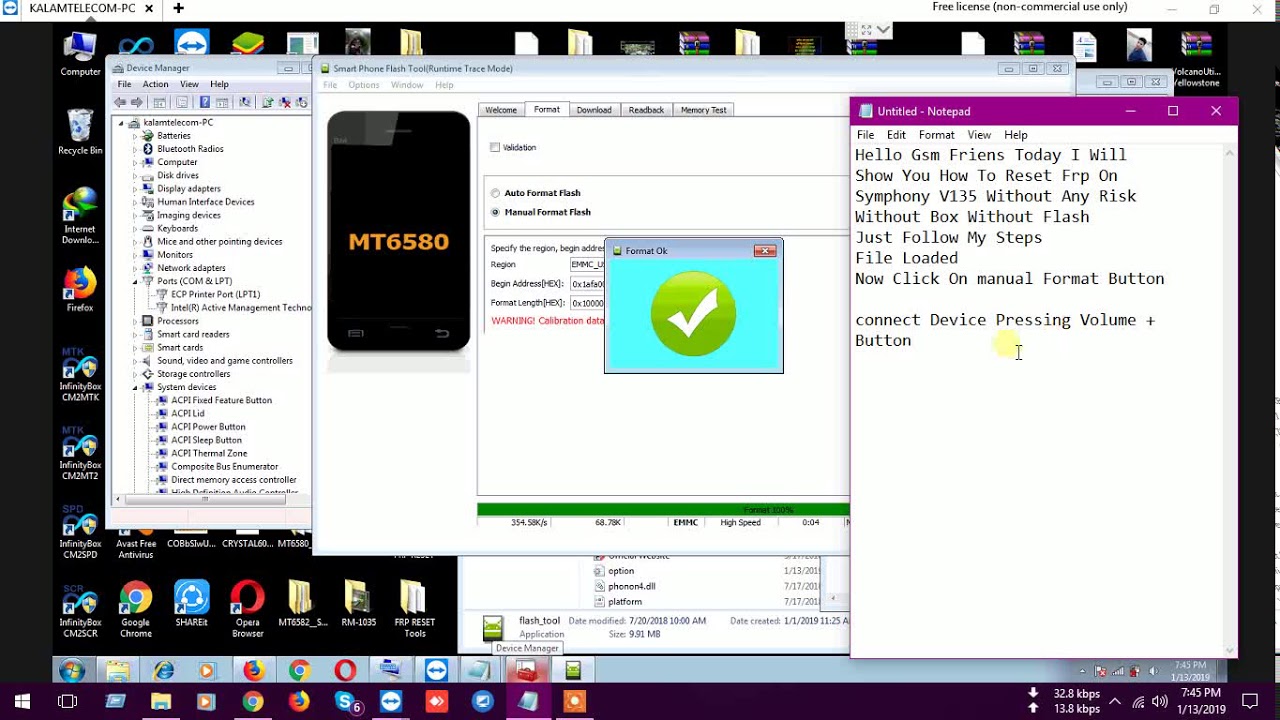Click the green Format Ok checkmark
Image resolution: width=1280 pixels, height=720 pixels.
[693, 315]
